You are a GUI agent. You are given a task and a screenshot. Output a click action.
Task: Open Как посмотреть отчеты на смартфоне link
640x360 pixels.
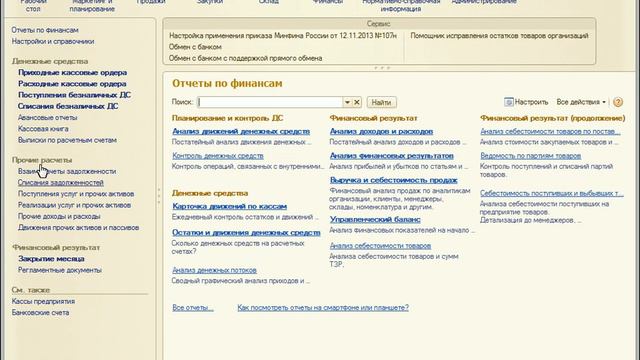(323, 308)
